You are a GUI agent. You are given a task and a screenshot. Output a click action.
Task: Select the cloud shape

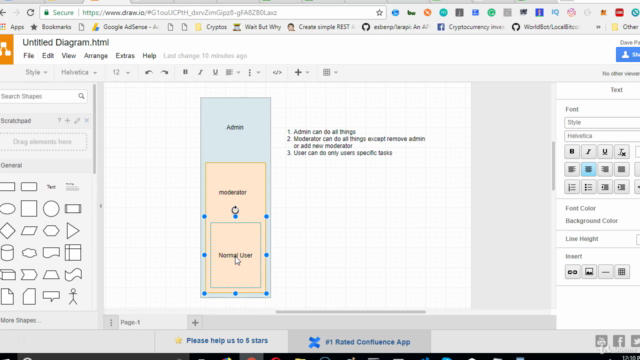coord(29,253)
